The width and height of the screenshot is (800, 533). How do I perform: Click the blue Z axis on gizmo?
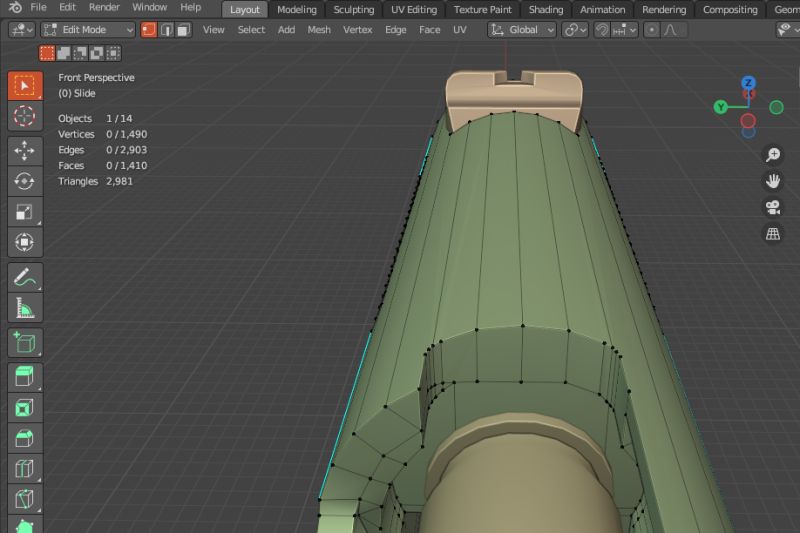[748, 83]
